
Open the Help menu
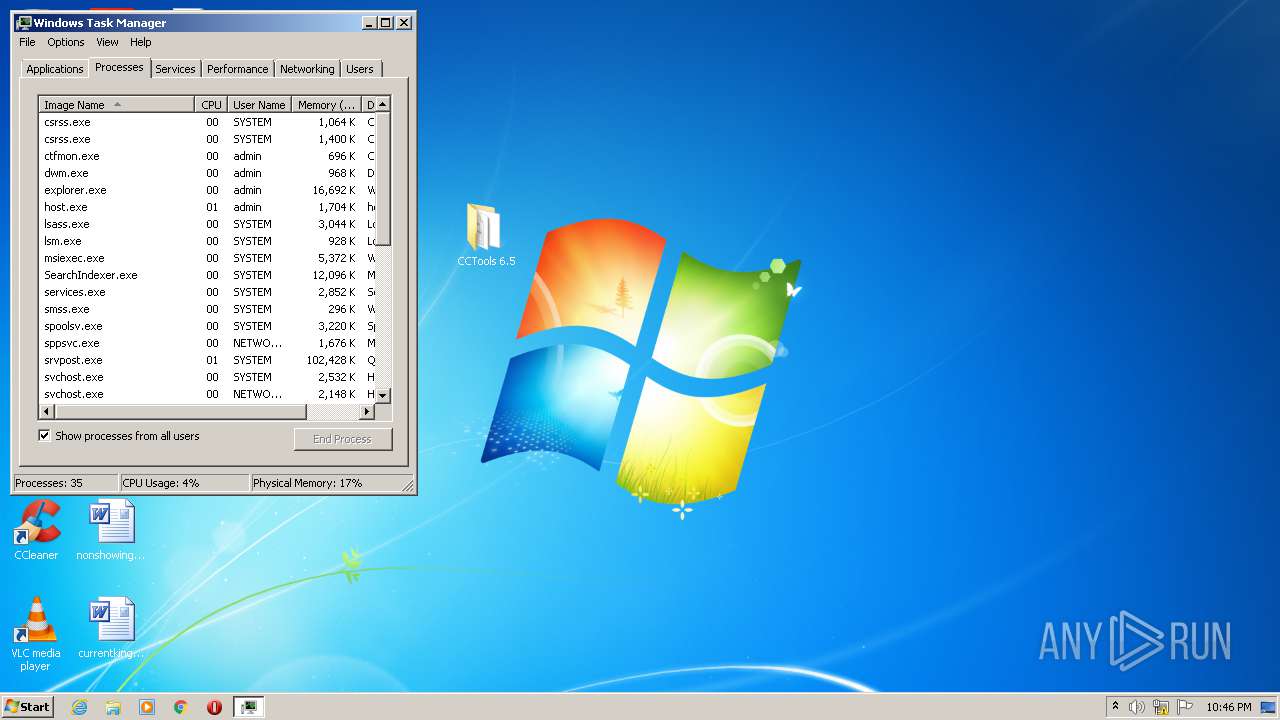pos(141,42)
